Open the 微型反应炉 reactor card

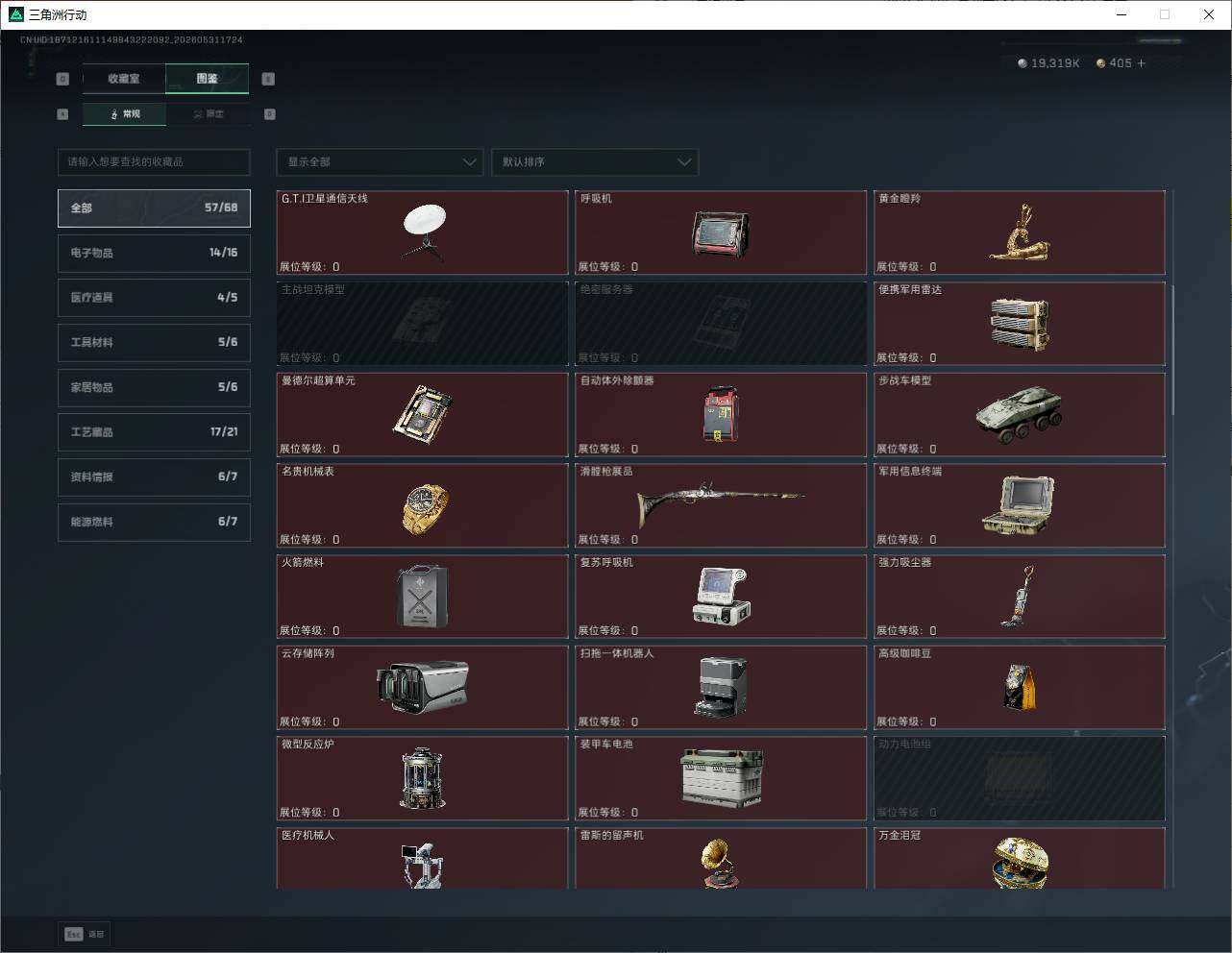tap(423, 778)
